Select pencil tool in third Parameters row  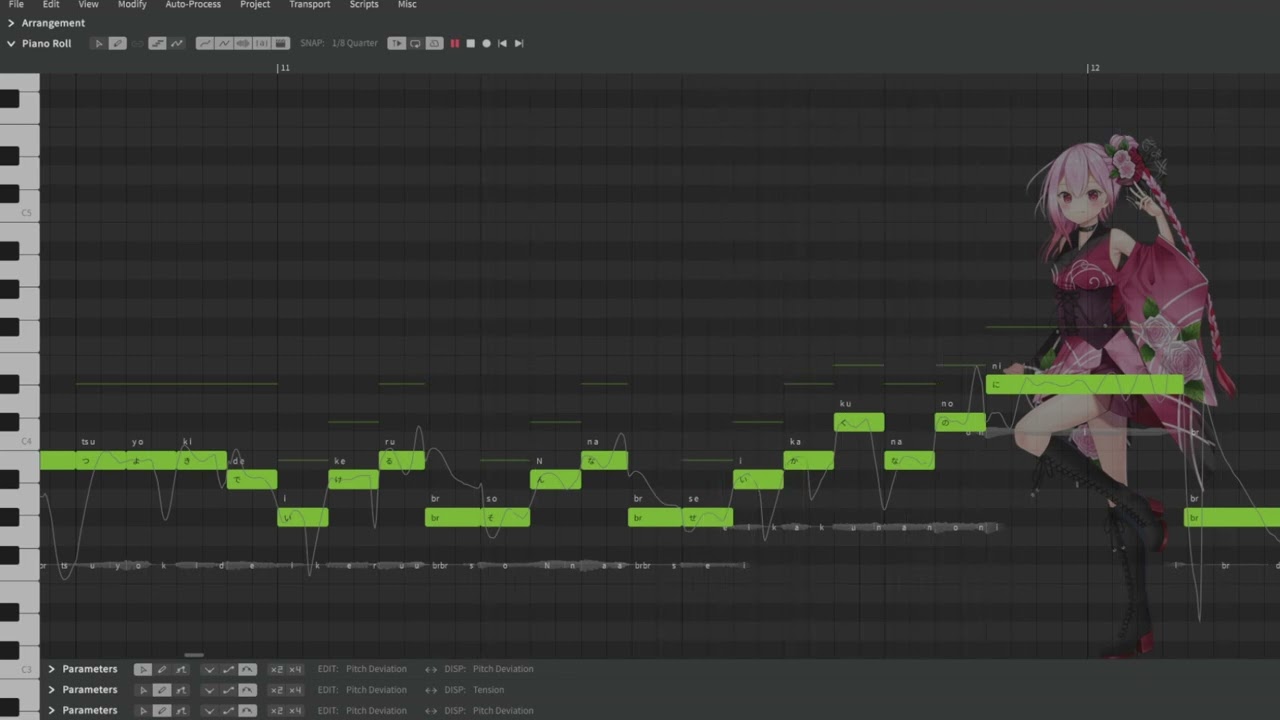pos(162,710)
